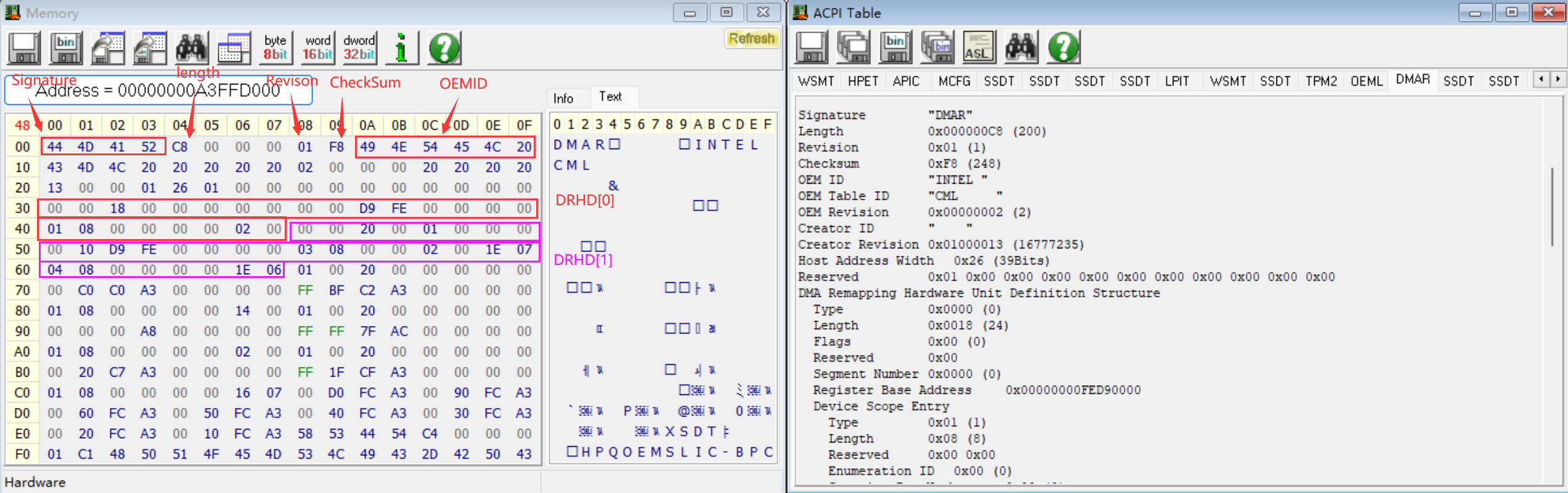Click Save All tables stacked-disk icon
The width and height of the screenshot is (1568, 493).
click(853, 47)
